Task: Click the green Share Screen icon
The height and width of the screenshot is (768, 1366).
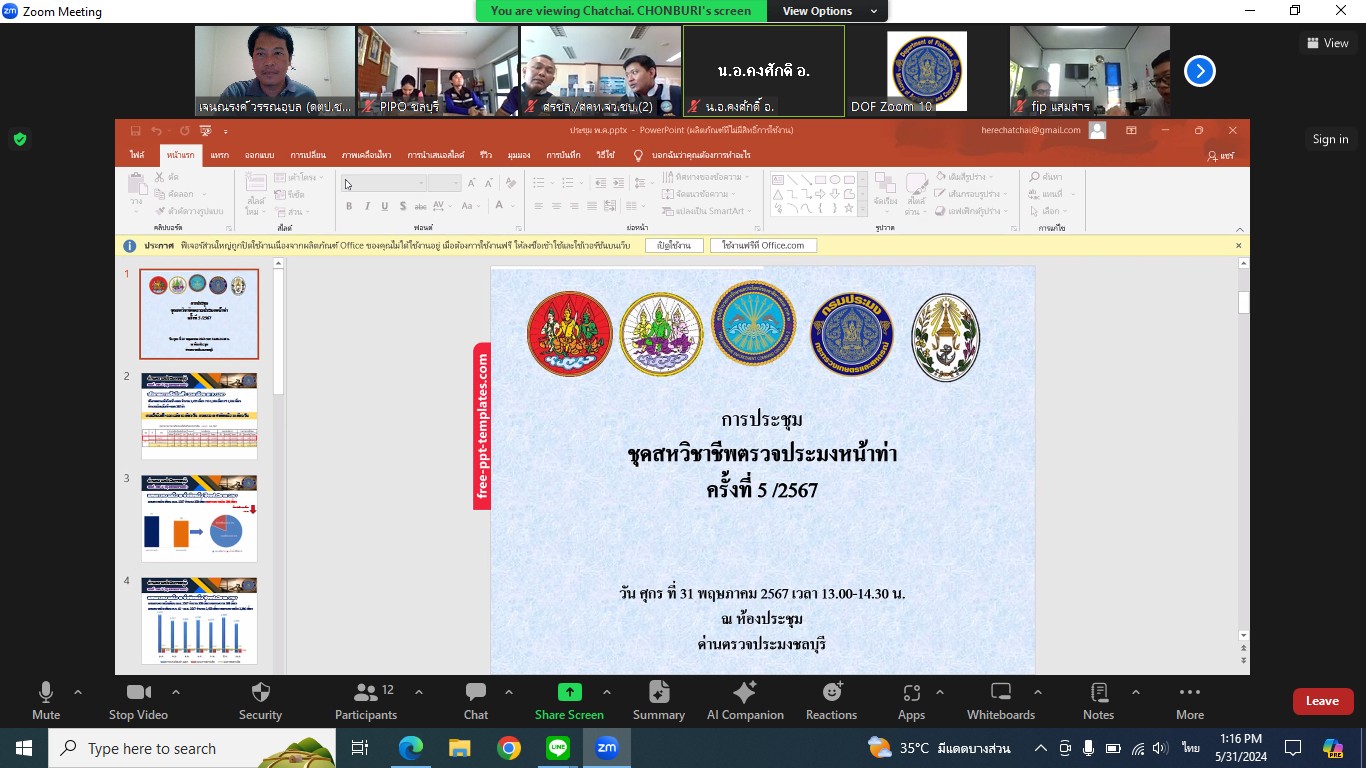Action: [569, 692]
